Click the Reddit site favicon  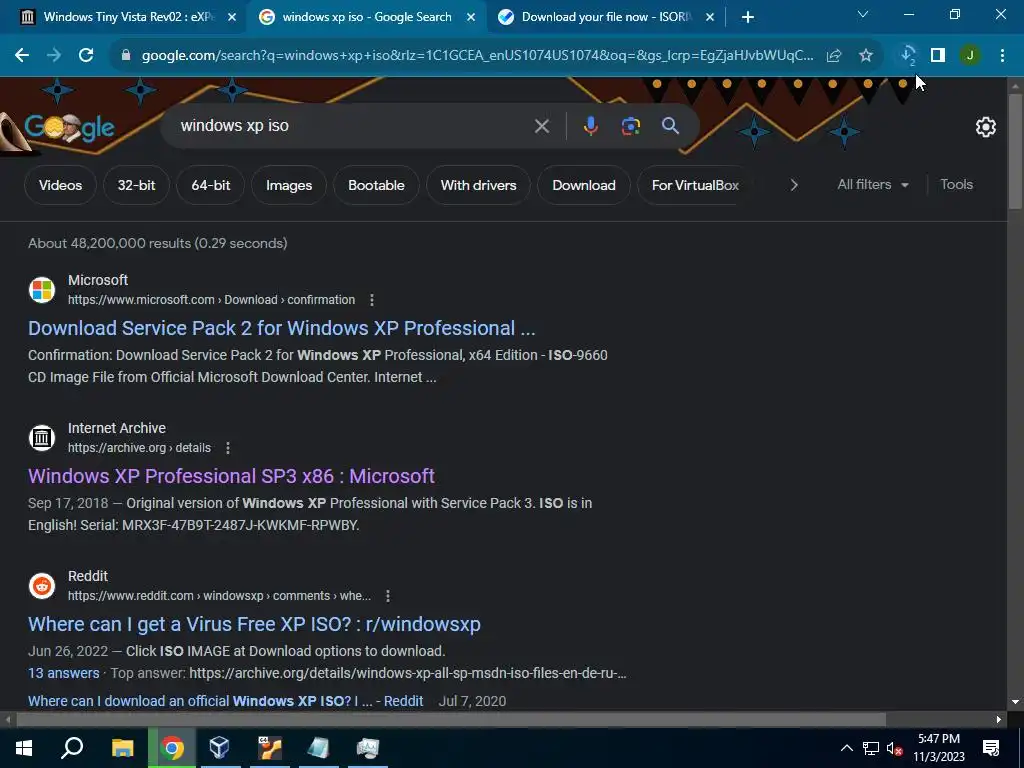coord(42,586)
